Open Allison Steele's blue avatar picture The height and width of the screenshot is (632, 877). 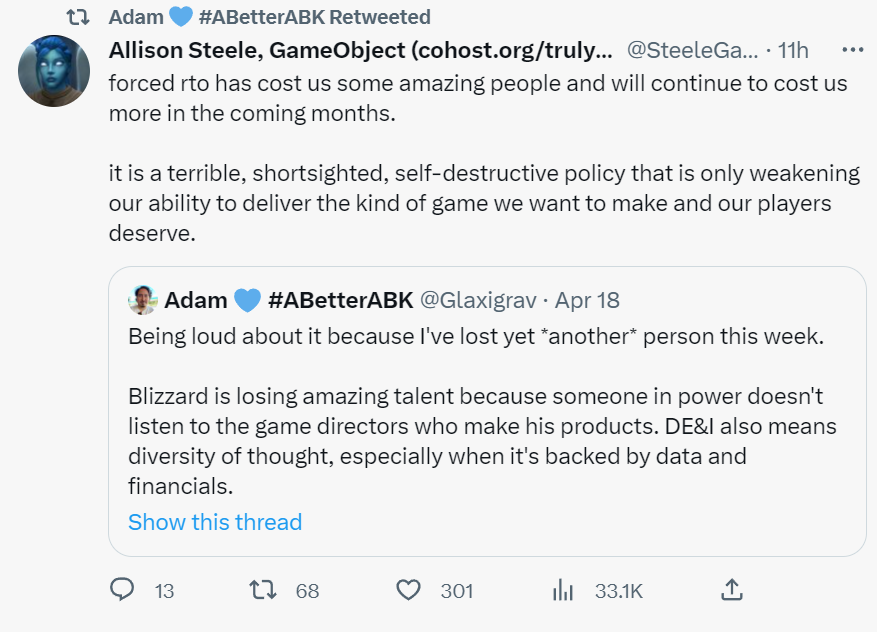pos(54,70)
